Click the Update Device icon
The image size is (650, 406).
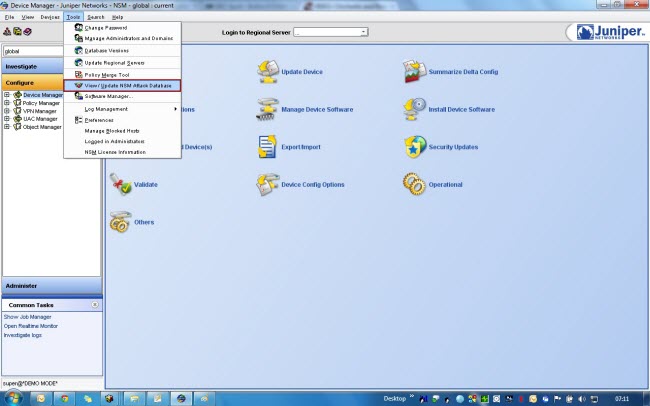(x=268, y=72)
